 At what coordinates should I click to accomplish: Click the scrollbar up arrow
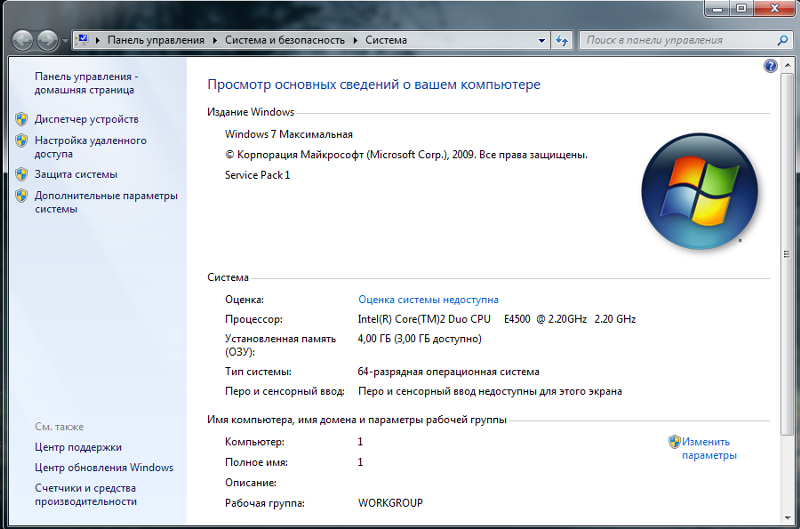click(x=787, y=65)
